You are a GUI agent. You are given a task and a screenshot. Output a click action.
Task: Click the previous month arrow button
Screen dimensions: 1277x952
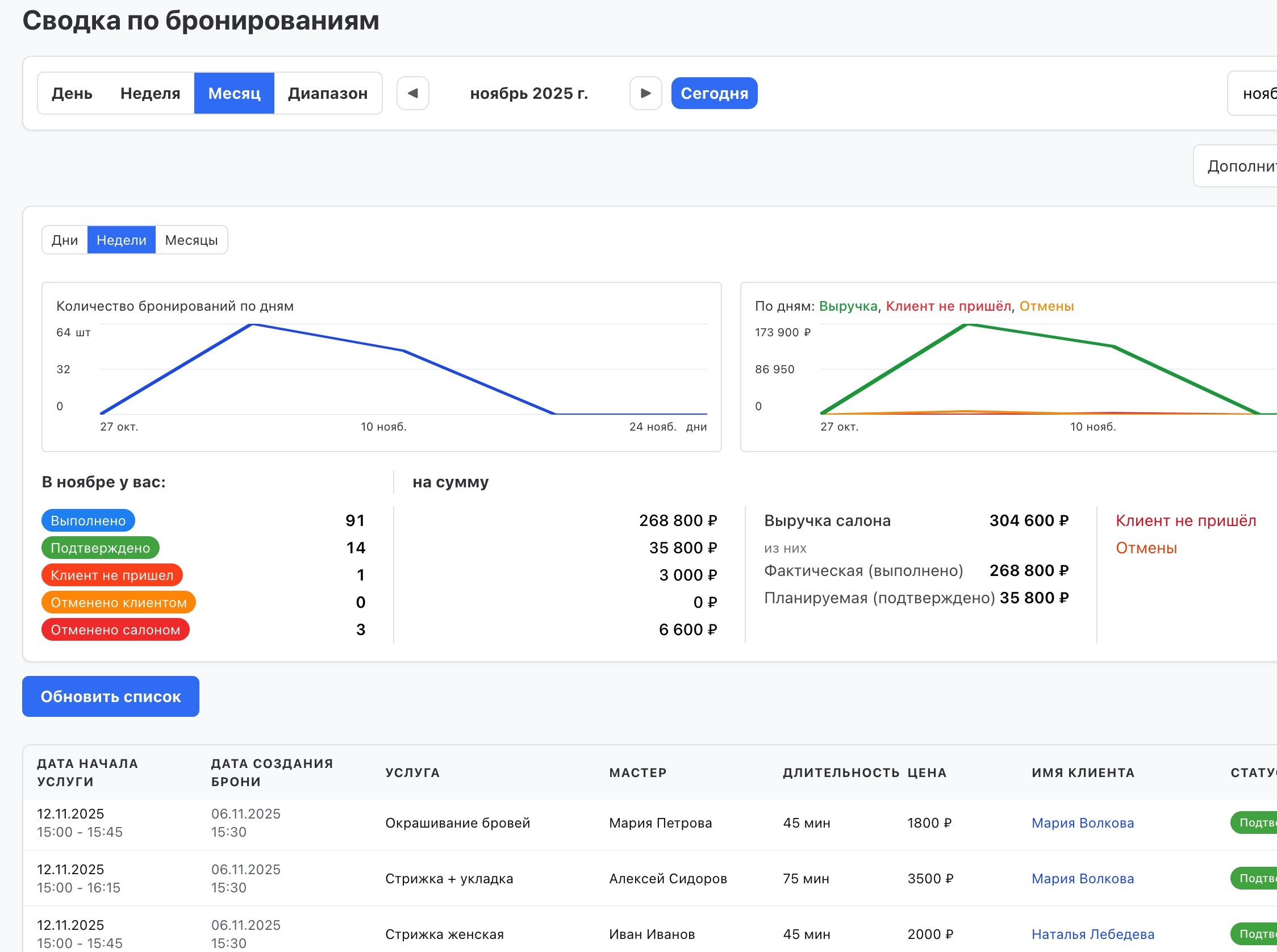tap(412, 93)
